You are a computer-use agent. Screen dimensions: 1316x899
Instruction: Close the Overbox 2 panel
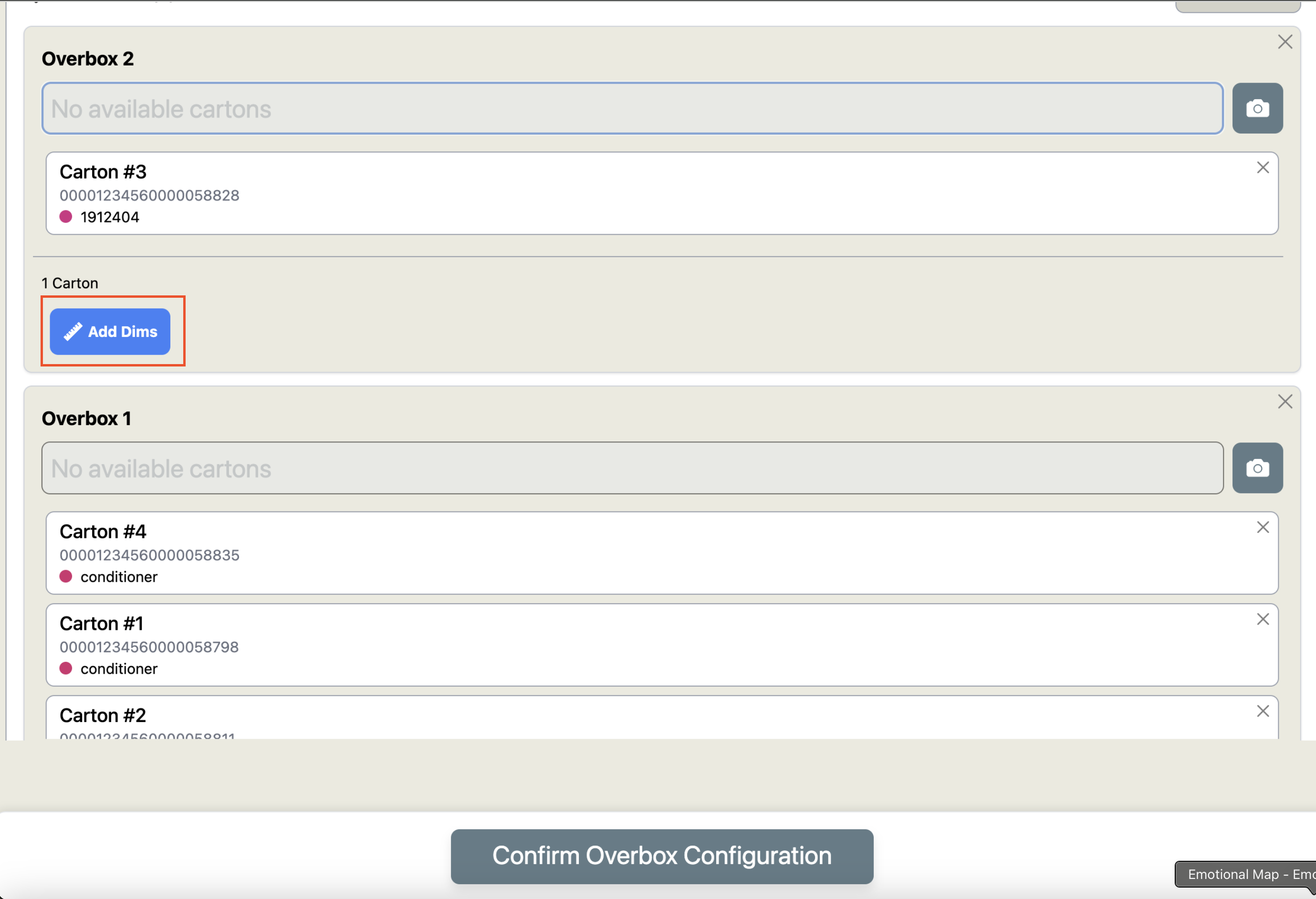point(1285,42)
